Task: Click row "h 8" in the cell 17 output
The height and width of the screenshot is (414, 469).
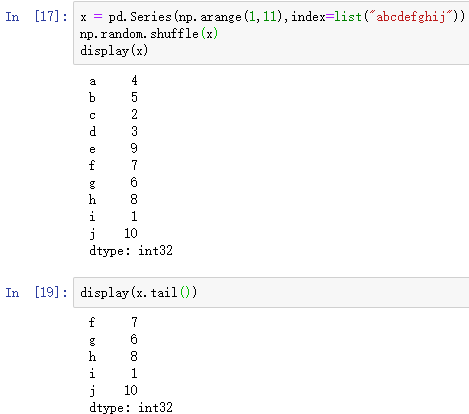Action: tap(113, 200)
